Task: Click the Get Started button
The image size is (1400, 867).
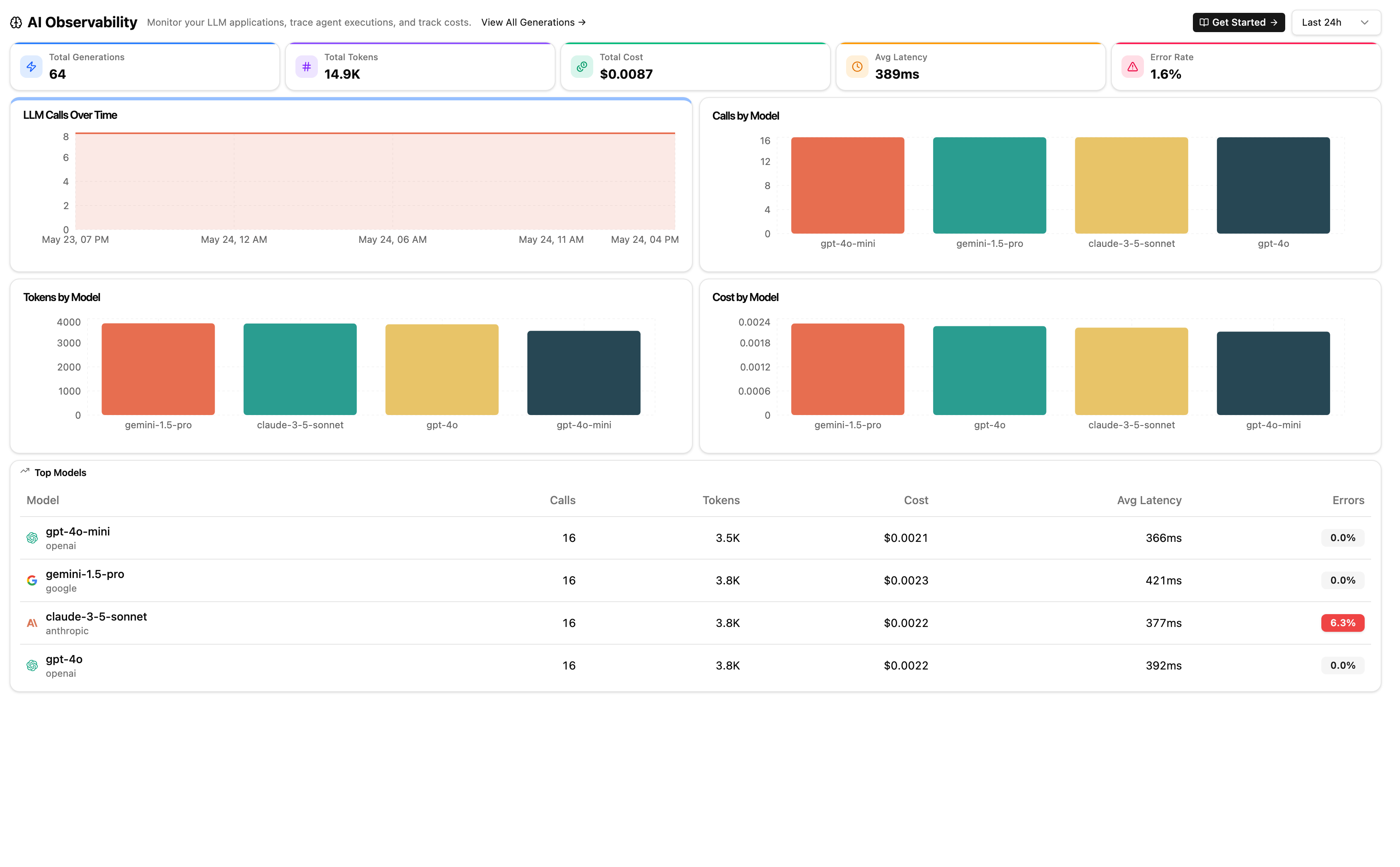Action: [1238, 22]
